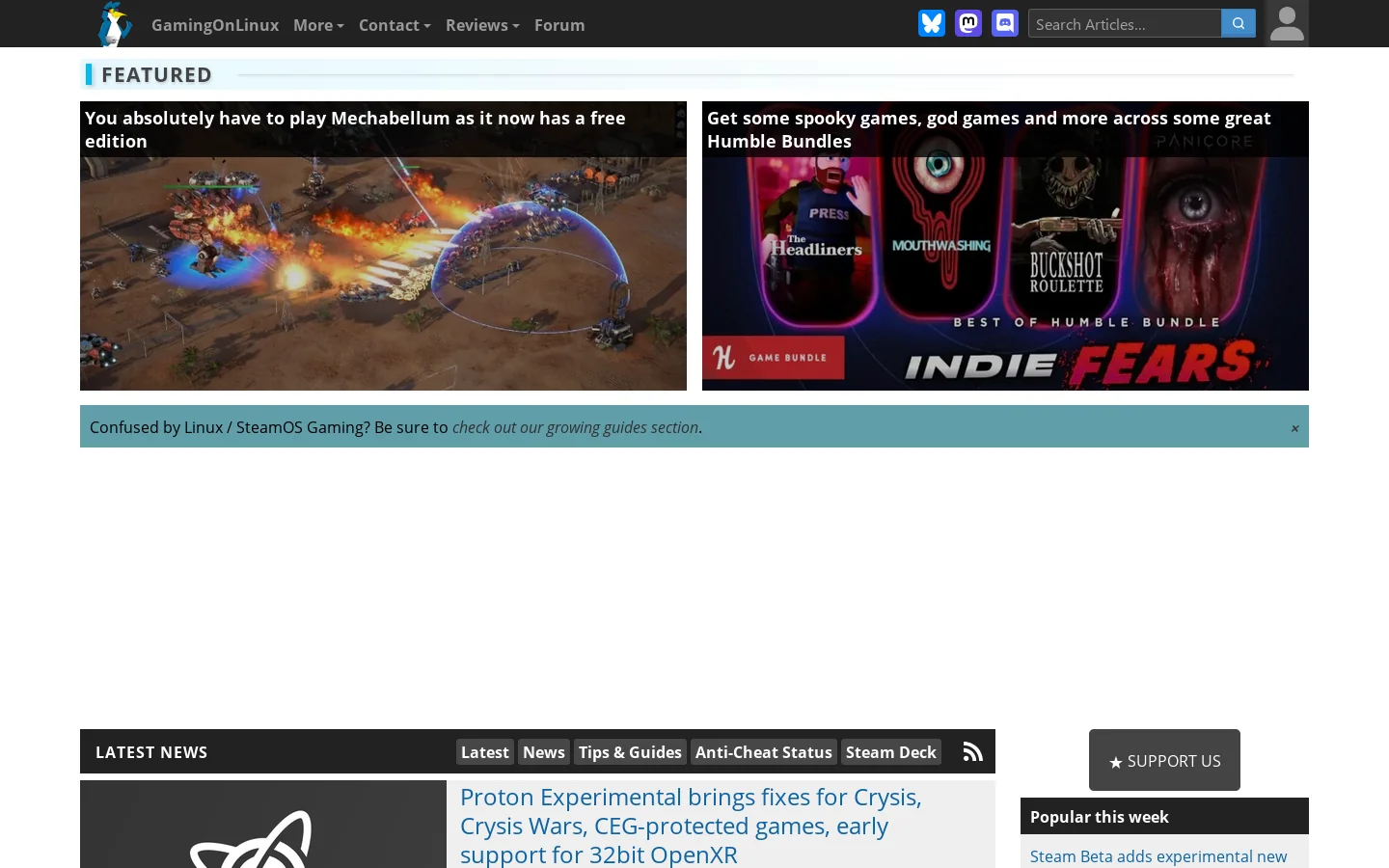Click the Popular this week heading

point(1099,817)
